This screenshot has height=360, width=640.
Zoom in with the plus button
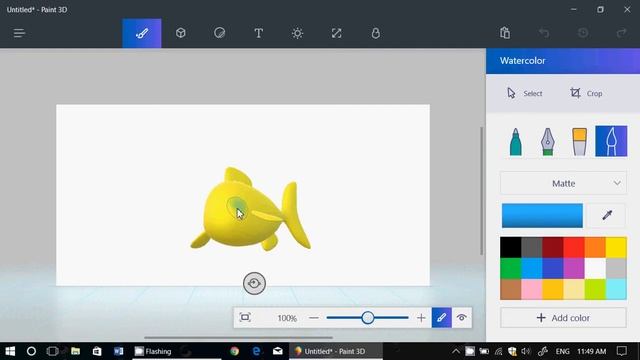click(421, 318)
